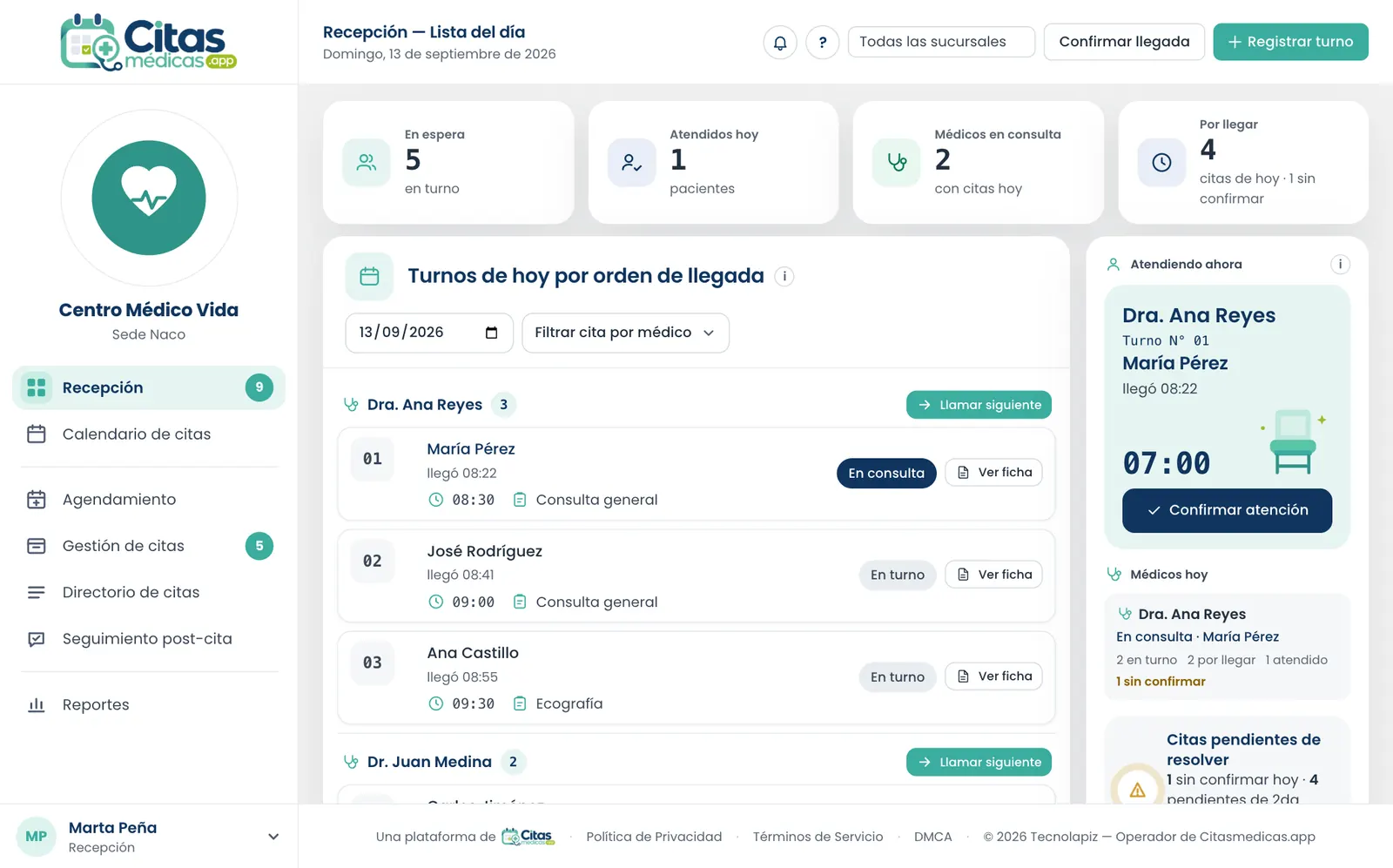
Task: Click info icon in Atendiendo ahora panel
Action: click(1340, 265)
